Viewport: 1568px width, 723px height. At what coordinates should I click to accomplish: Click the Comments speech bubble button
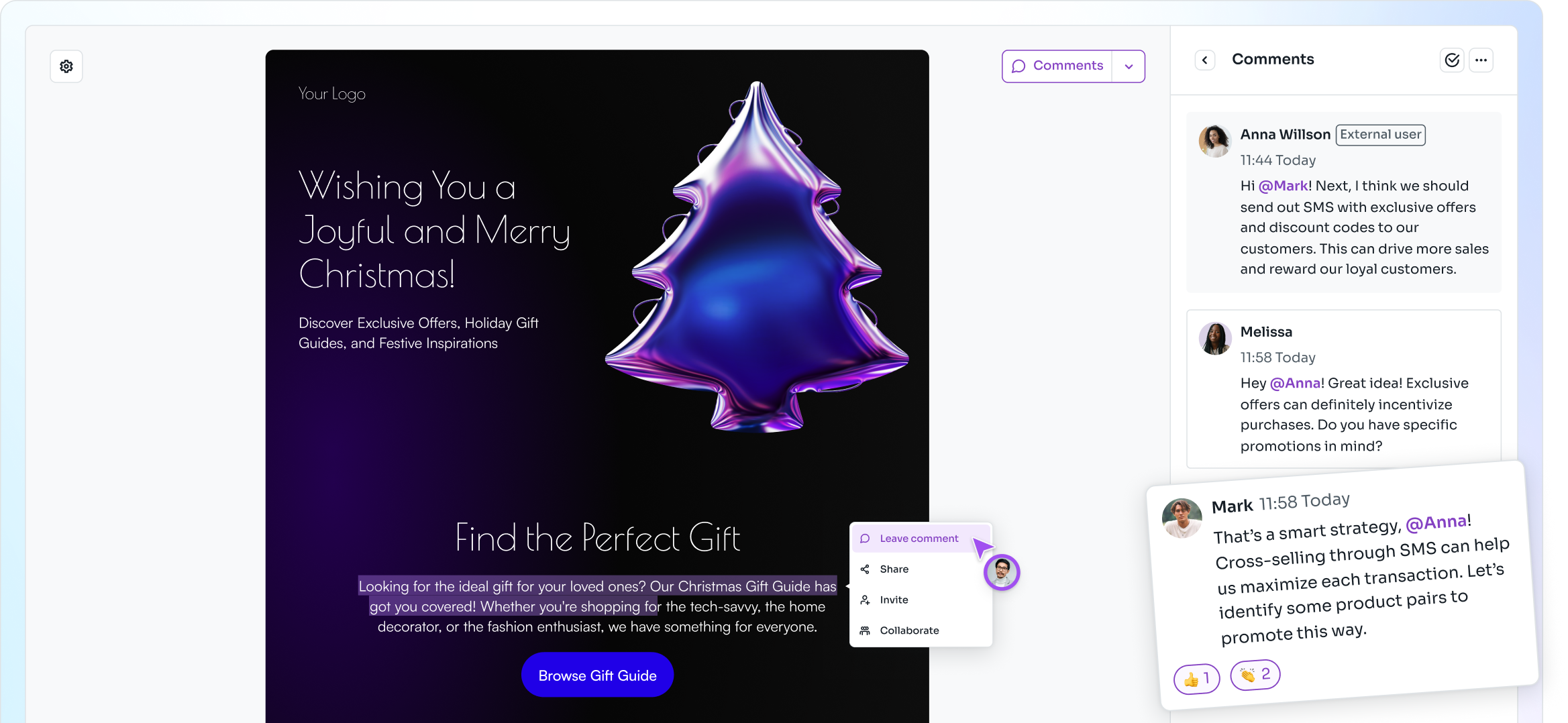click(x=1057, y=66)
